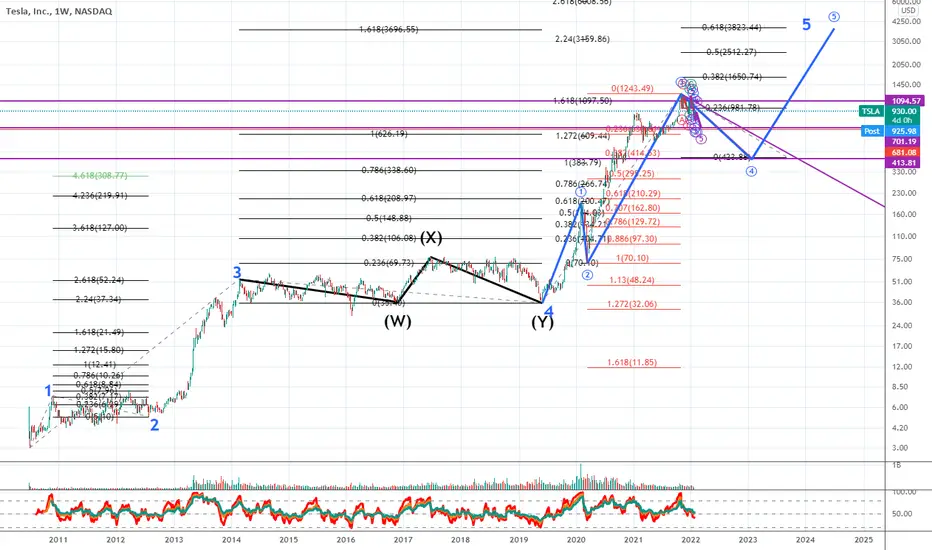Click the USD currency label on price axis
932x550 pixels.
point(908,11)
